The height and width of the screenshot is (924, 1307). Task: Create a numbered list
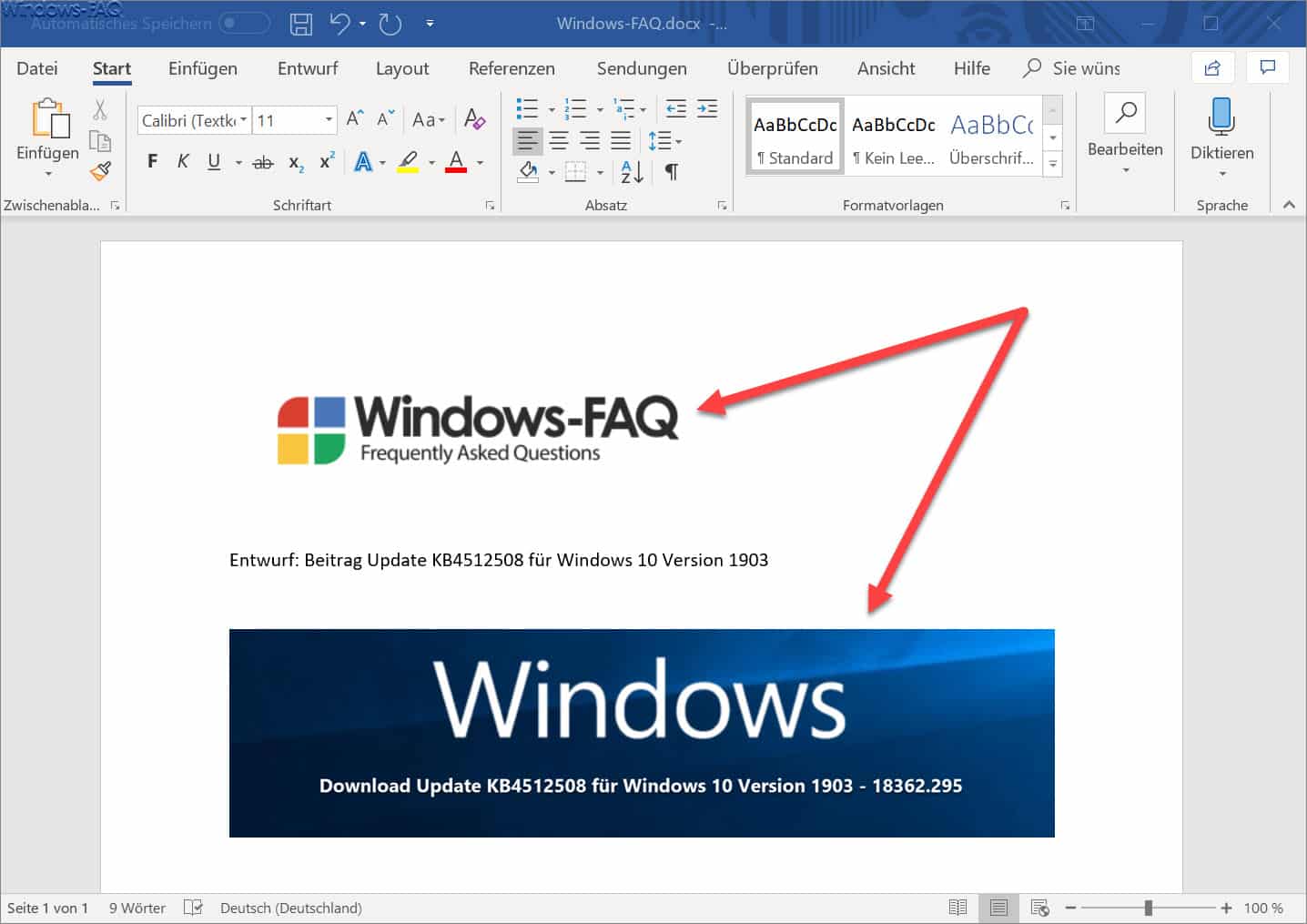pos(575,109)
